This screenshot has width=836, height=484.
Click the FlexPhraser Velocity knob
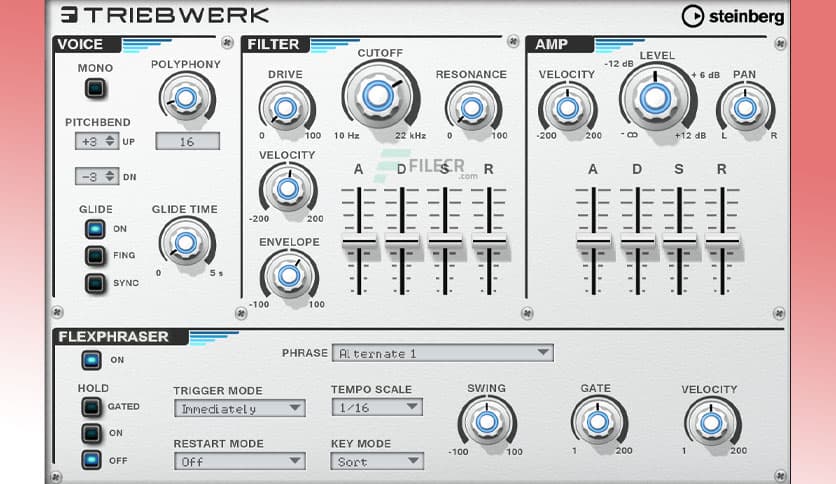[x=712, y=423]
